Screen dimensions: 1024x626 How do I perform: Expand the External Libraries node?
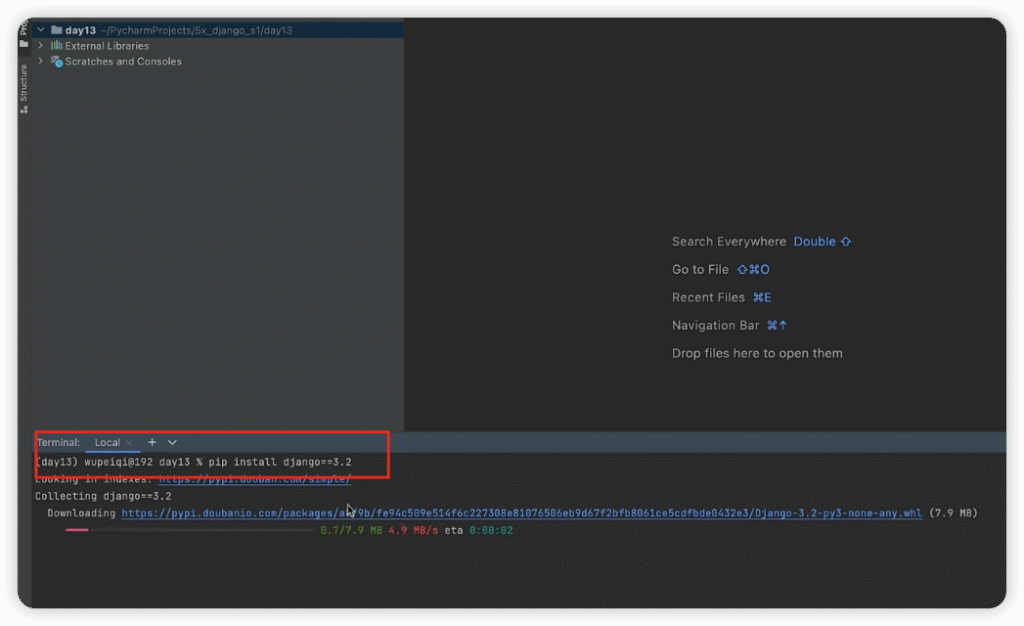41,46
